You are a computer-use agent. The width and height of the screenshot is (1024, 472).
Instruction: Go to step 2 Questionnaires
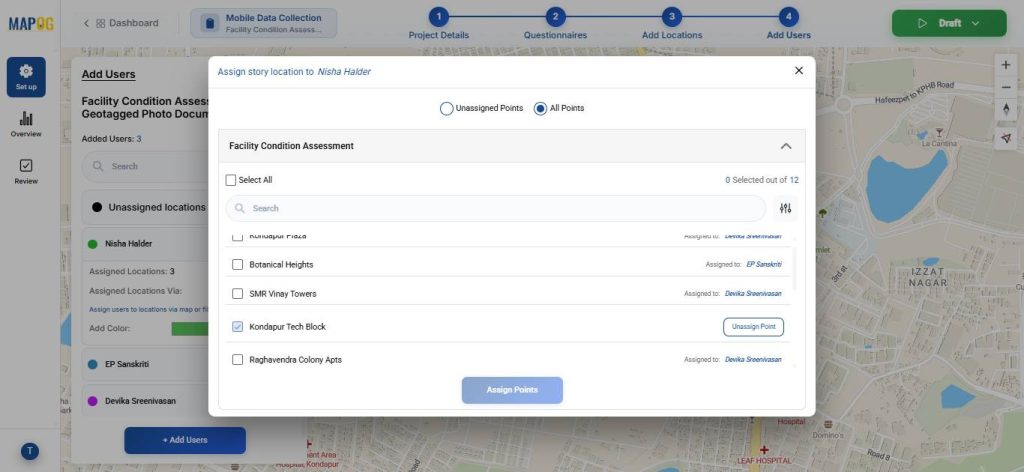(x=555, y=17)
